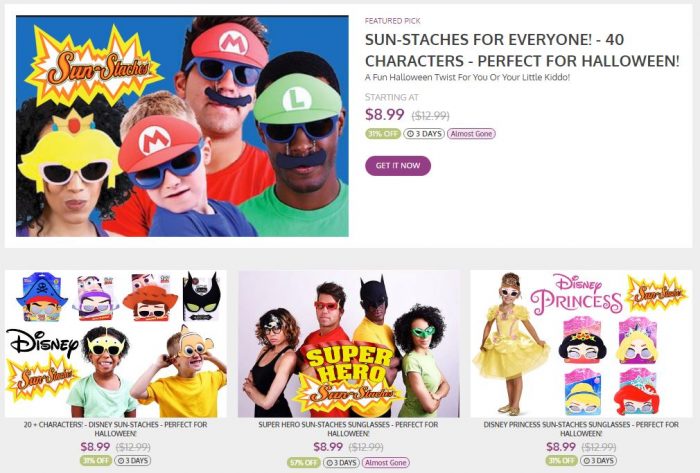The height and width of the screenshot is (473, 700).
Task: Click the clock icon under the Disney Sun-Staches product
Action: 122,461
